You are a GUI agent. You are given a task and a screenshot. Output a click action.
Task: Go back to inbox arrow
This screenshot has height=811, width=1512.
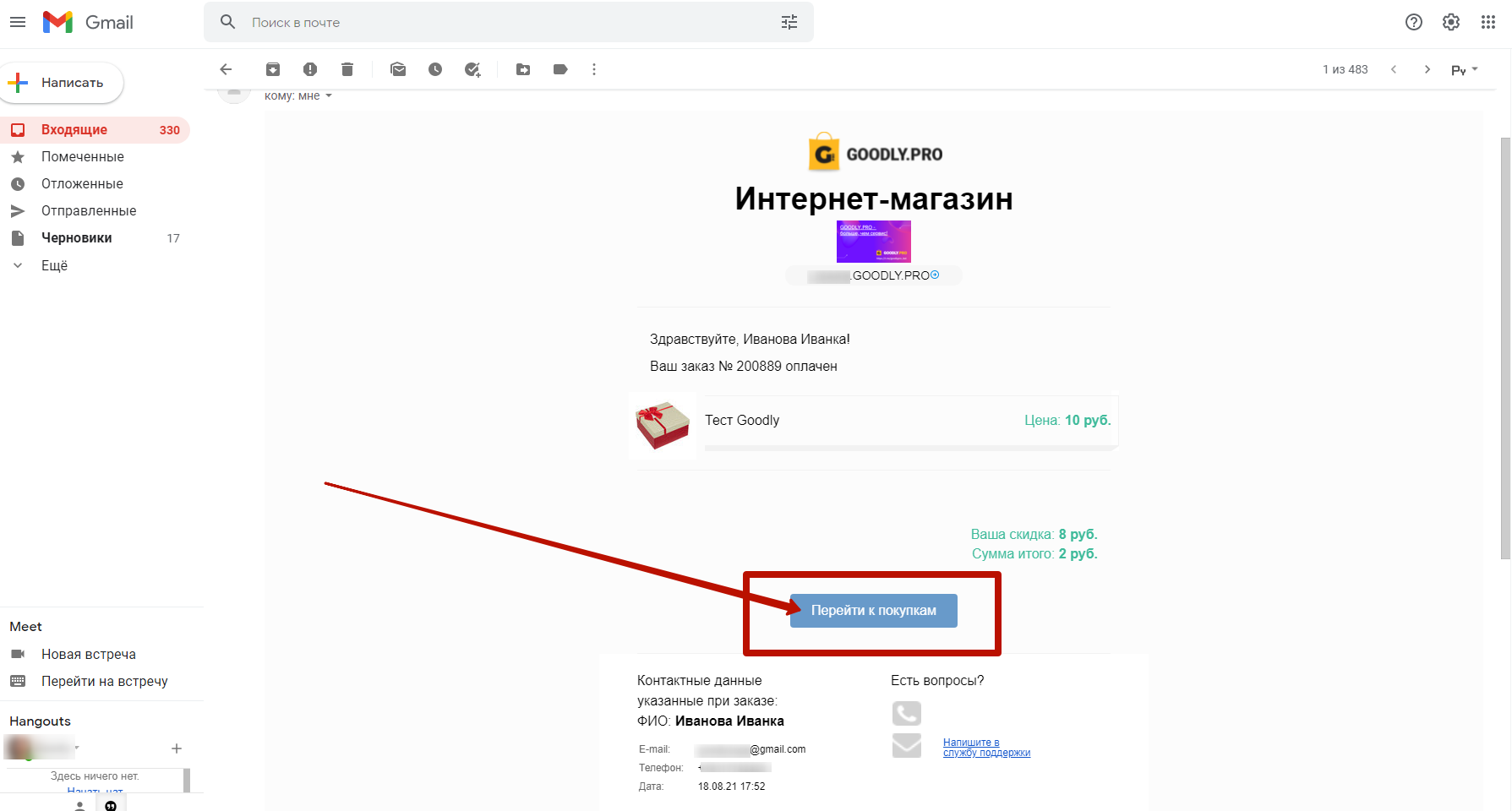(226, 69)
